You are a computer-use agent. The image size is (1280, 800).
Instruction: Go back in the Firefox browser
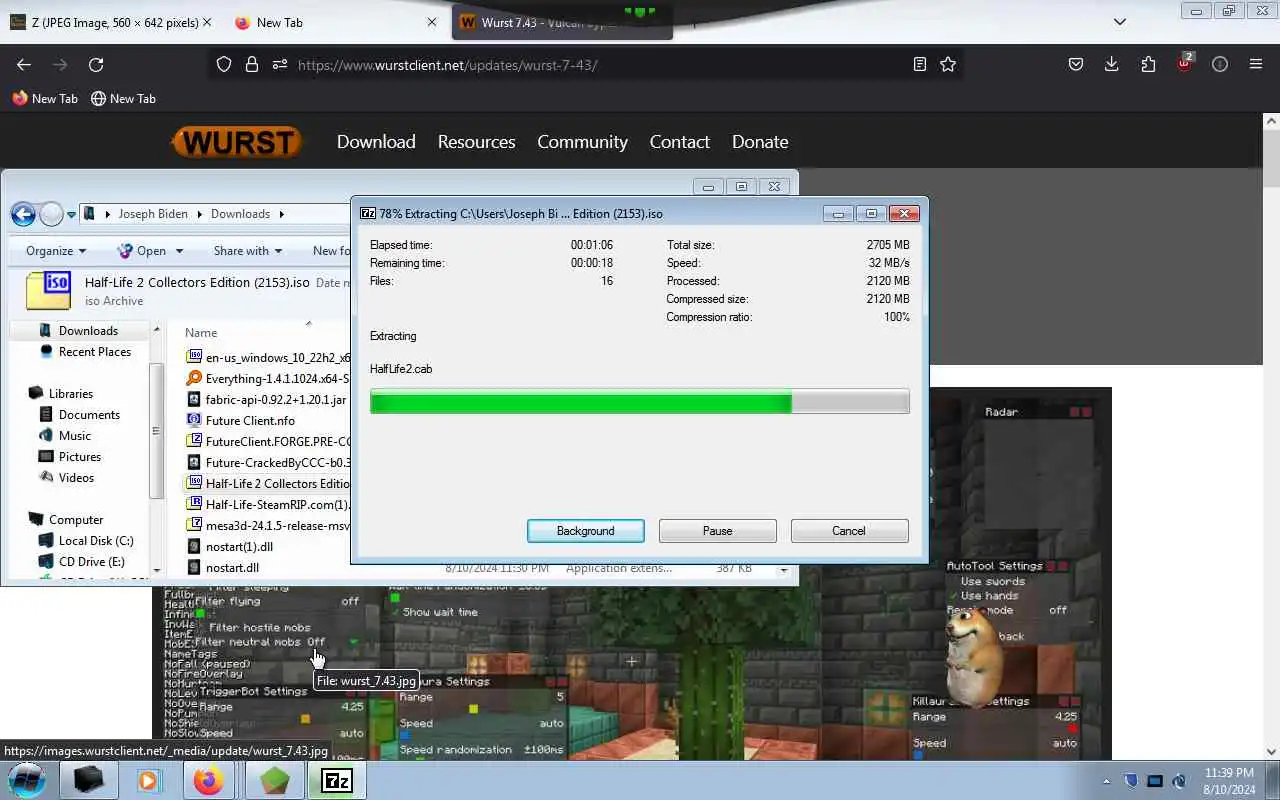click(x=24, y=64)
